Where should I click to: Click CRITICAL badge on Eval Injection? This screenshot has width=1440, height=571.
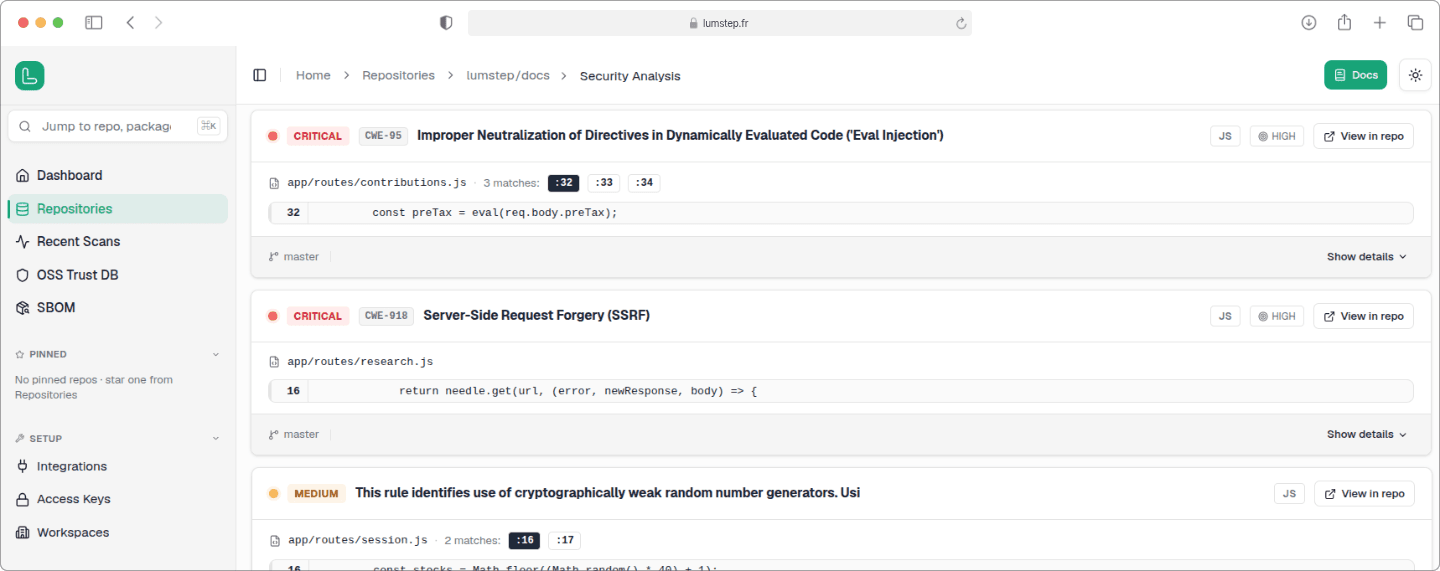[318, 136]
